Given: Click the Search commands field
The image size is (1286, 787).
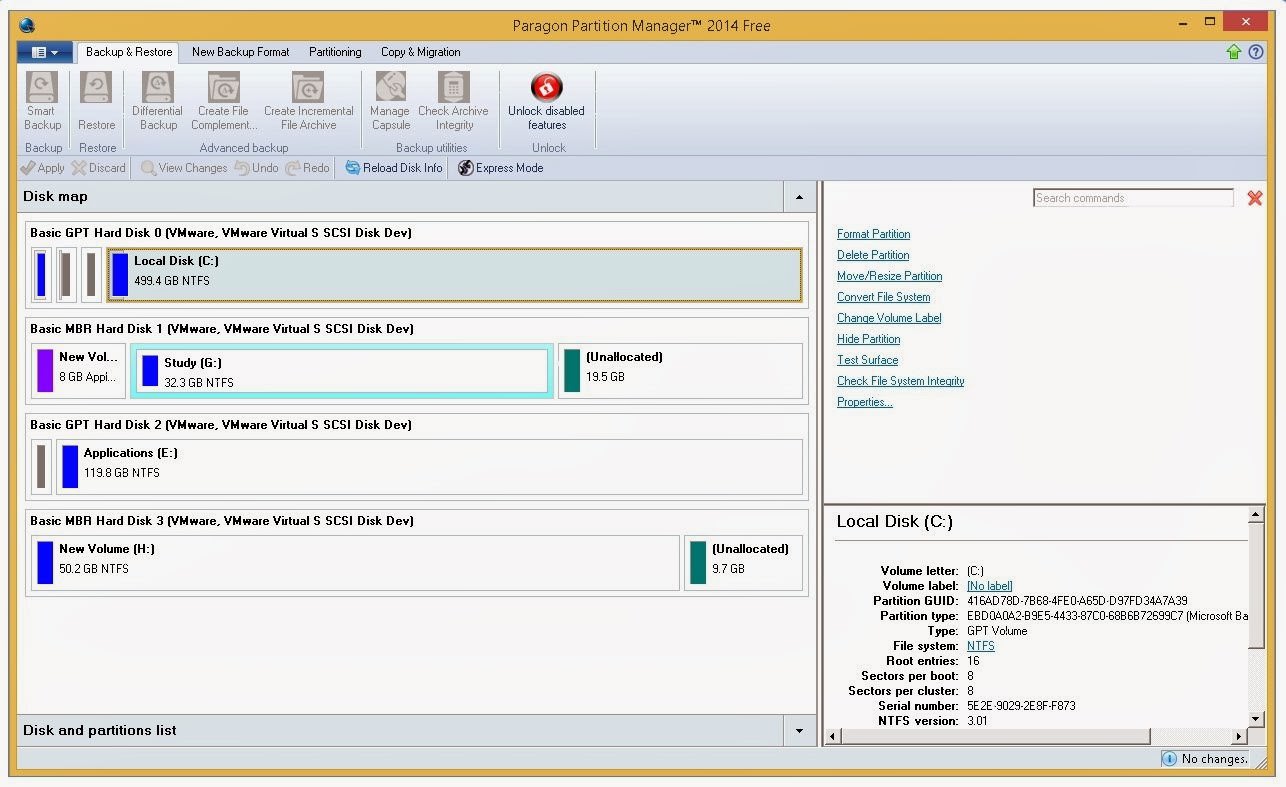Looking at the screenshot, I should 1133,198.
